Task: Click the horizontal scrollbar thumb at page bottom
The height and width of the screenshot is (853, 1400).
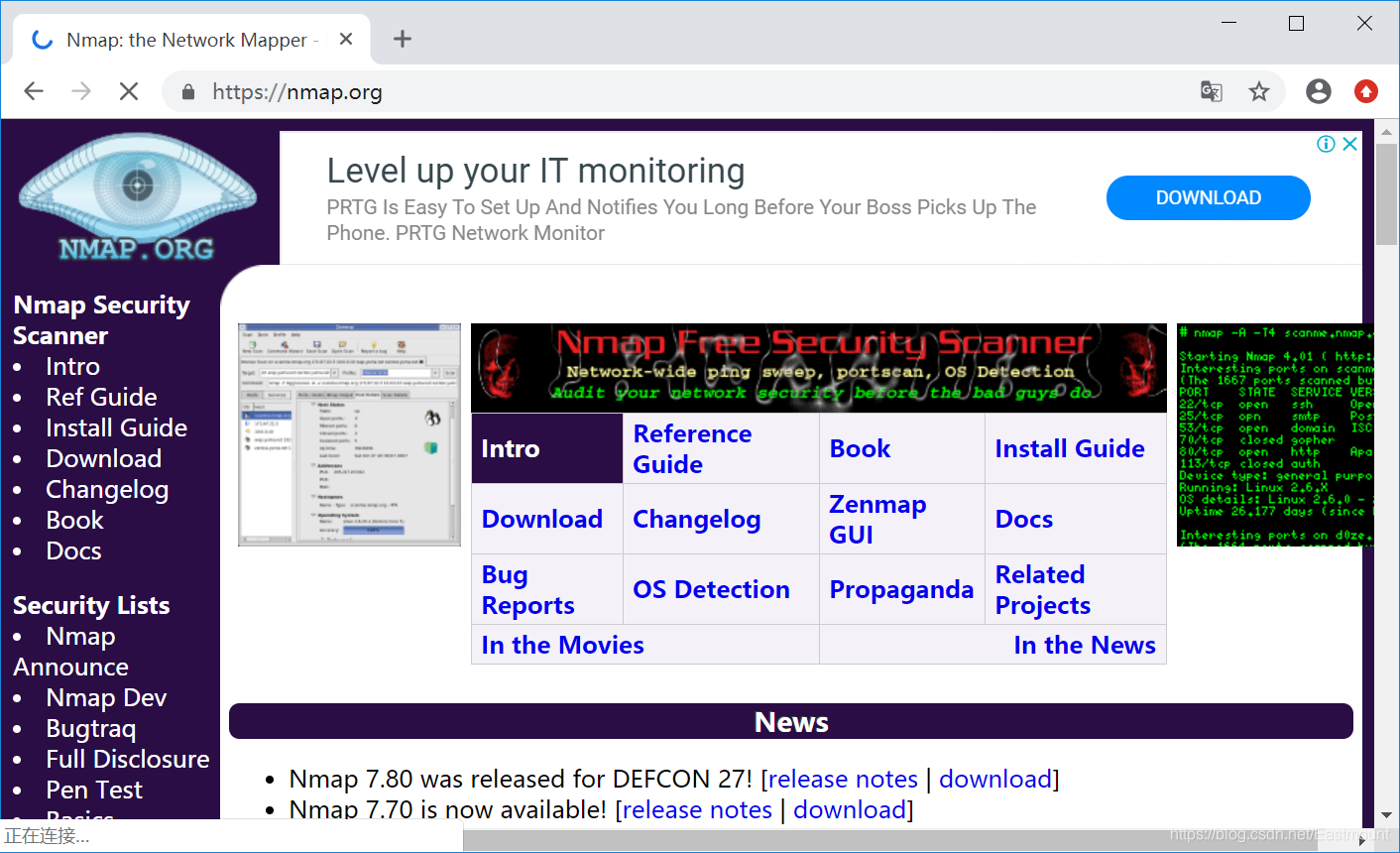Action: pyautogui.click(x=892, y=840)
